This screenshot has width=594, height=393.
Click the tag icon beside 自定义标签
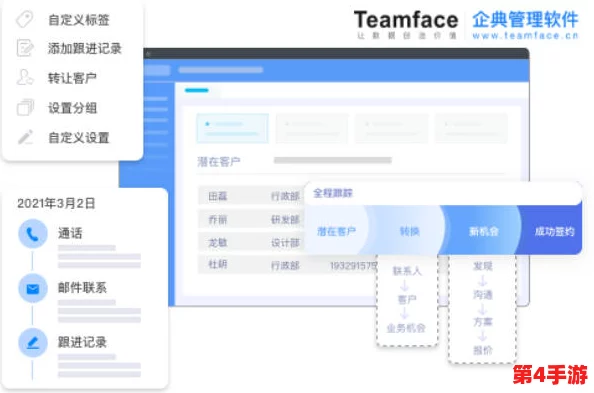coord(25,19)
